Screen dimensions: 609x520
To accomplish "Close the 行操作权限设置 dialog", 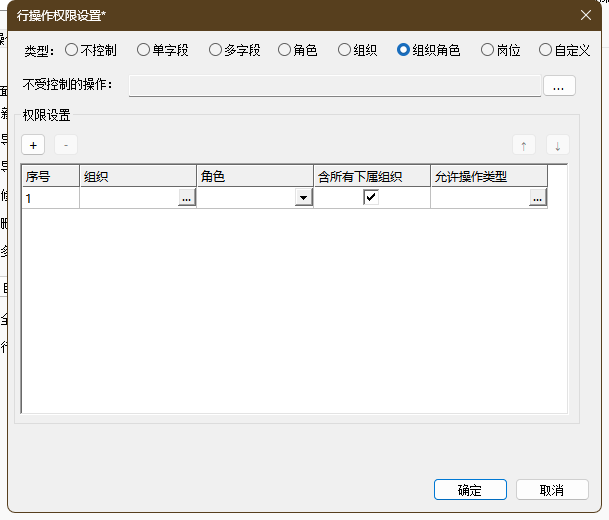I will 586,15.
